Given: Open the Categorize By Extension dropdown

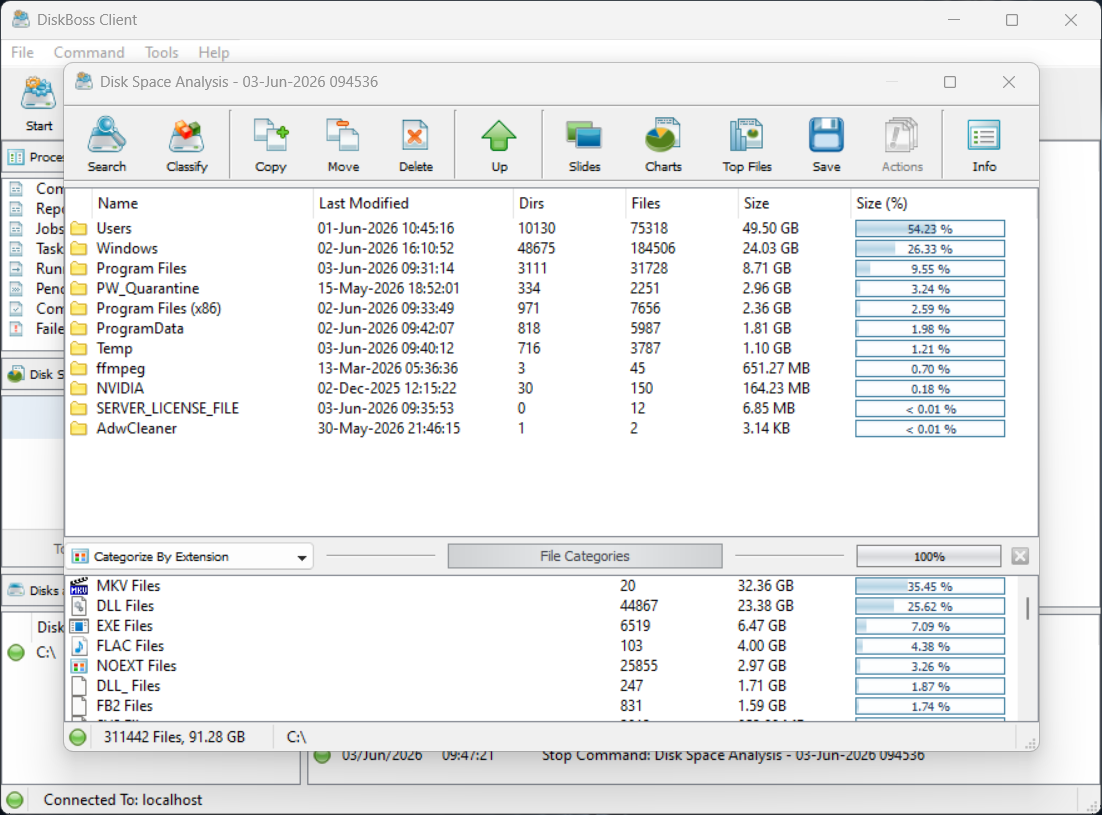Looking at the screenshot, I should [x=190, y=556].
